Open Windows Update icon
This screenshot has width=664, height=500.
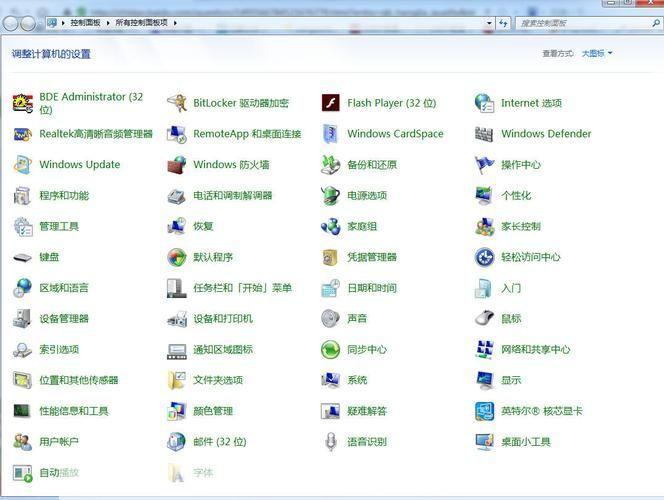tap(22, 165)
